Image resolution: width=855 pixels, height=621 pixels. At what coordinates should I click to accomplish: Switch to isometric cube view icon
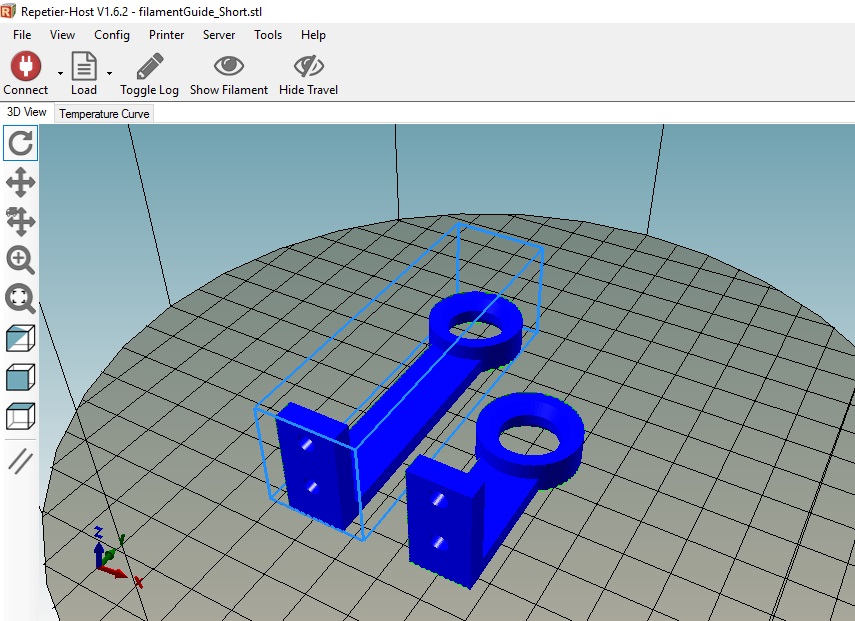[x=21, y=338]
